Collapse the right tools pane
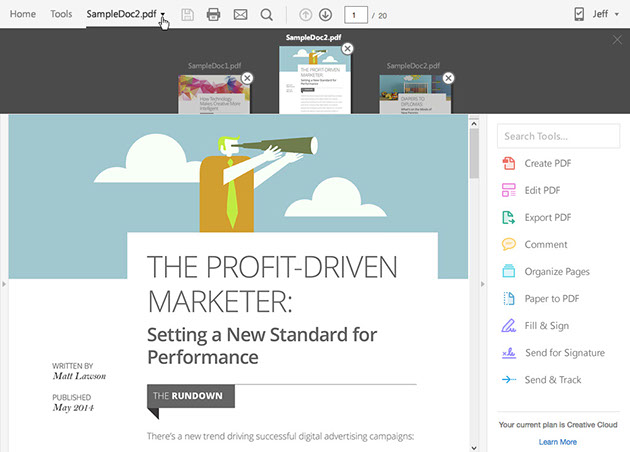 pyautogui.click(x=483, y=285)
